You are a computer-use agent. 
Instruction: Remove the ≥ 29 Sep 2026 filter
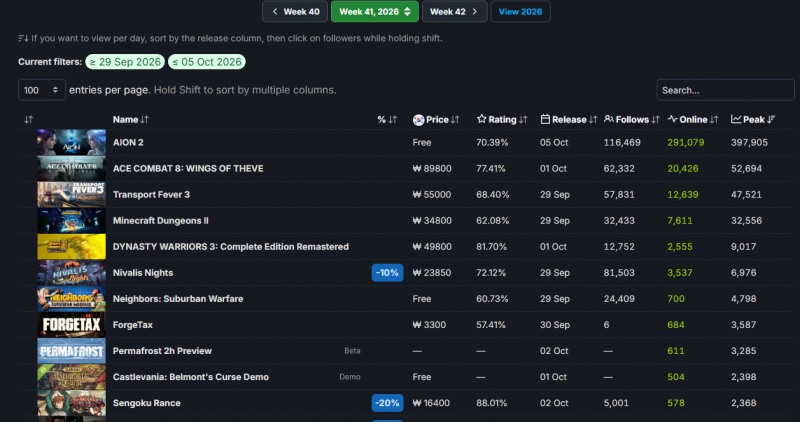click(x=125, y=62)
